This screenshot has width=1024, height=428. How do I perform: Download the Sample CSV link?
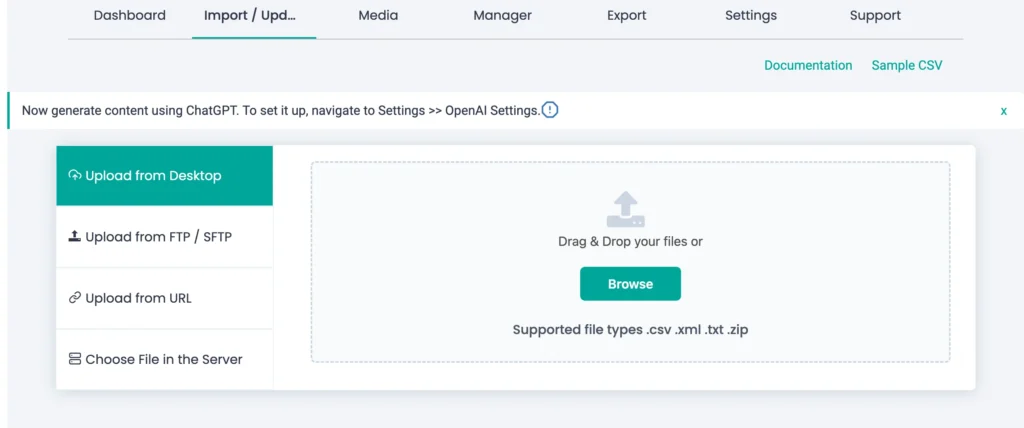pyautogui.click(x=906, y=65)
